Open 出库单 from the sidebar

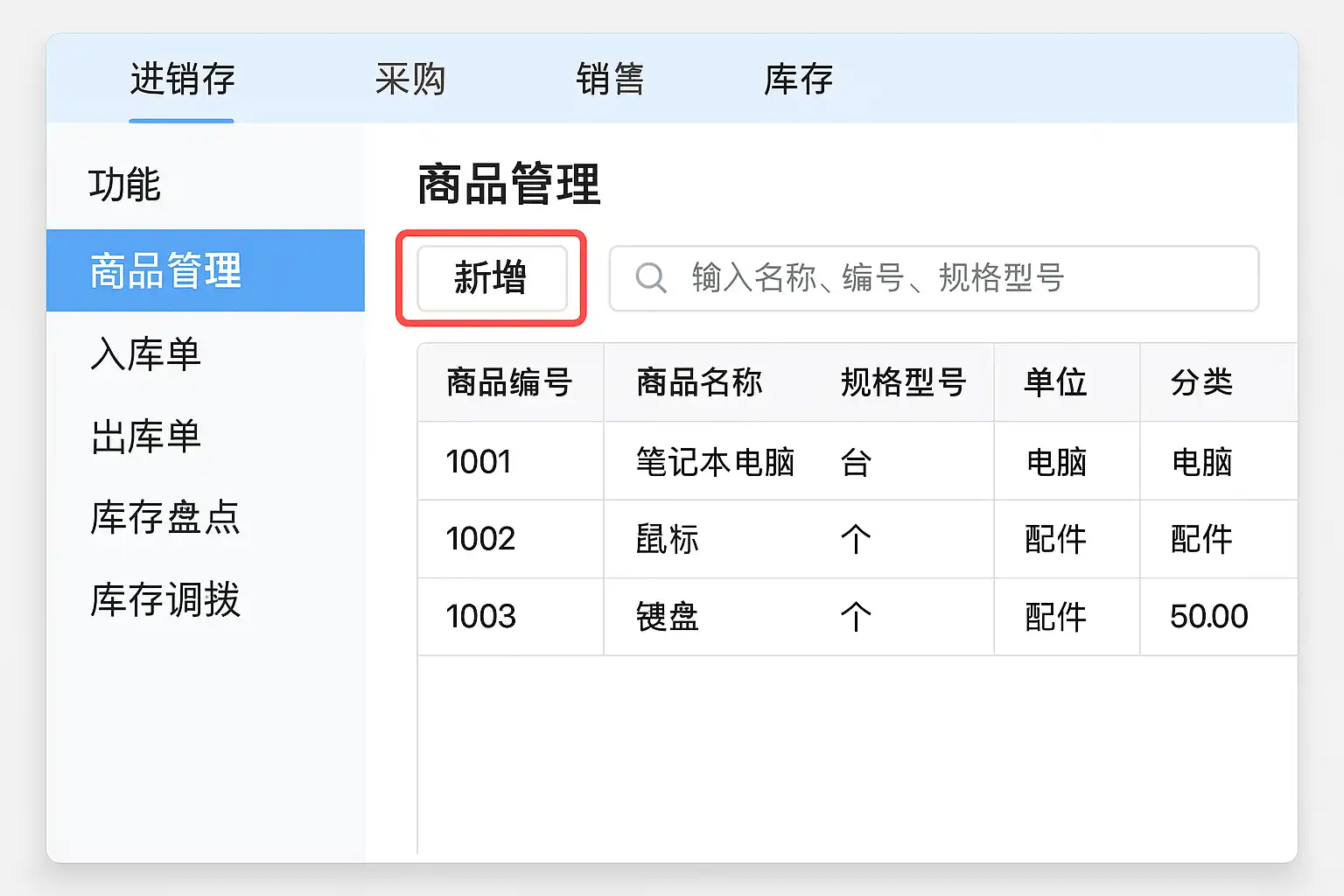pyautogui.click(x=146, y=436)
